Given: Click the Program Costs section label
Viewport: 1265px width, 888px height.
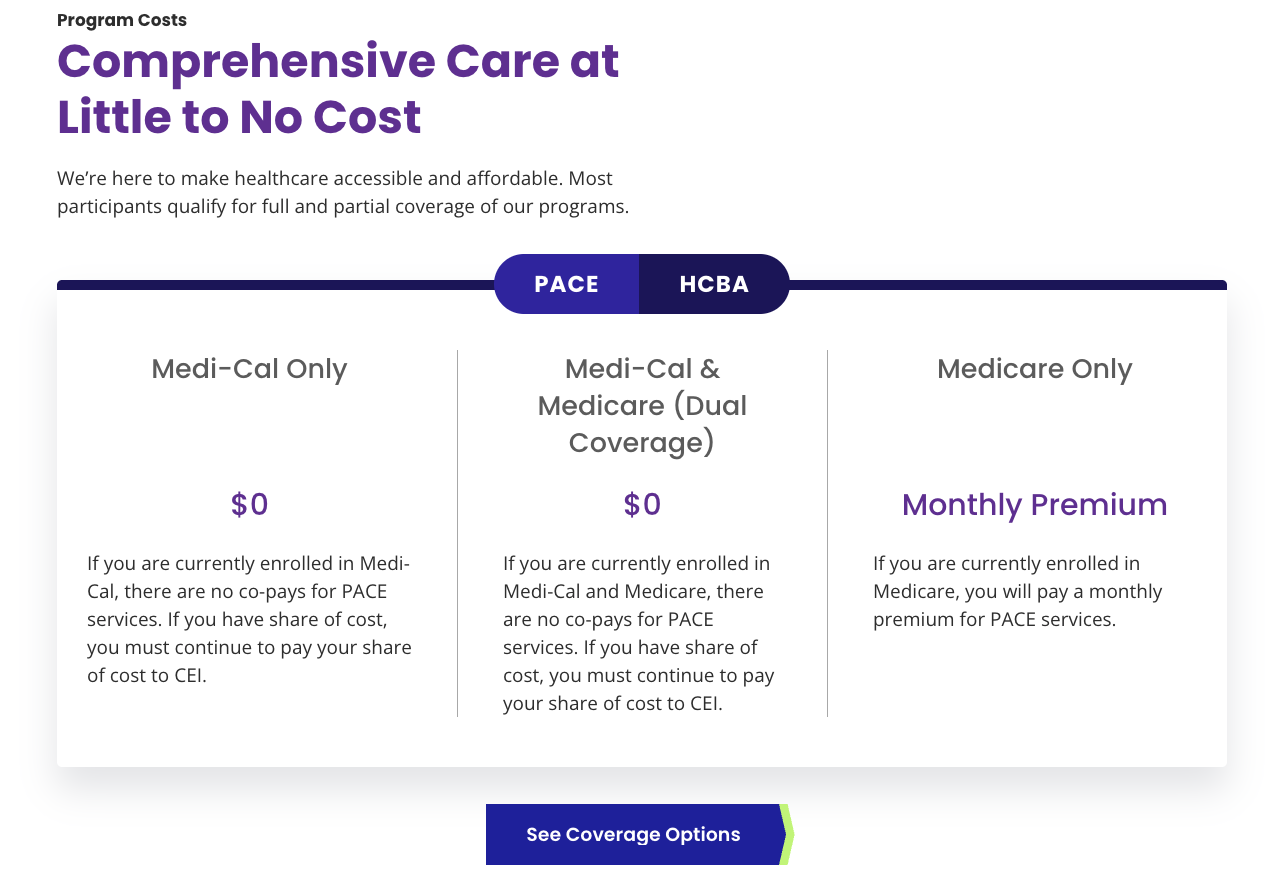Looking at the screenshot, I should (122, 20).
